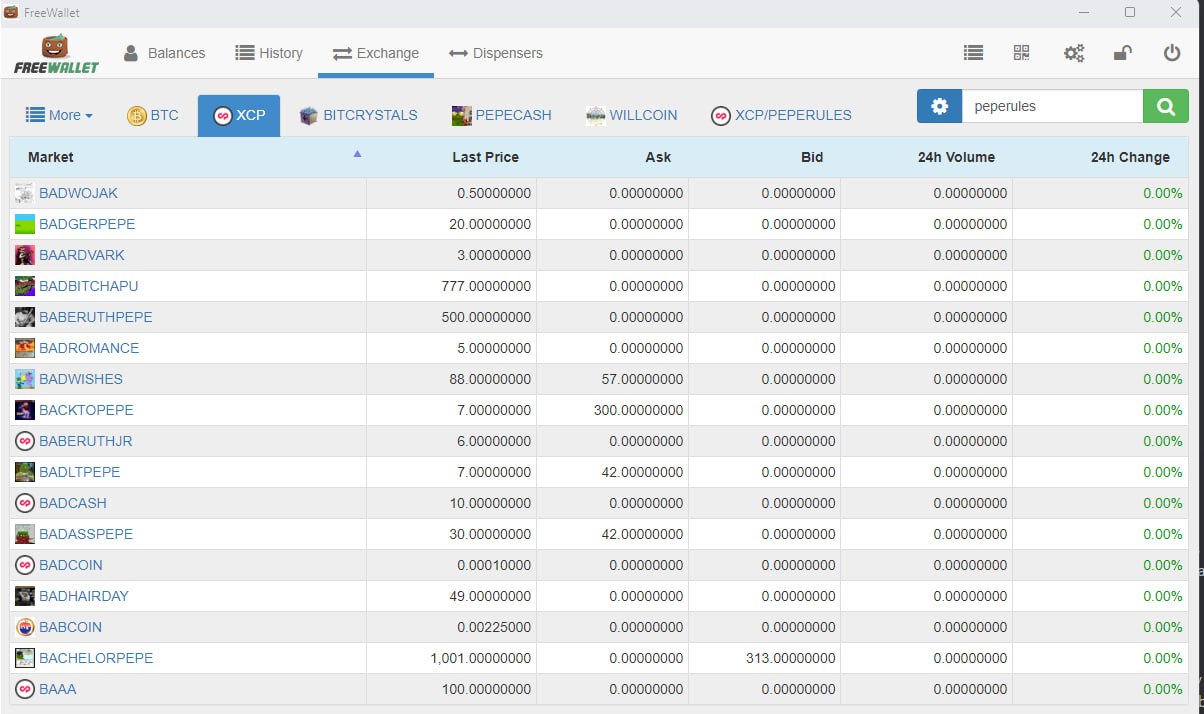The image size is (1204, 714).
Task: Click the BADWISHES asset icon
Action: [25, 379]
